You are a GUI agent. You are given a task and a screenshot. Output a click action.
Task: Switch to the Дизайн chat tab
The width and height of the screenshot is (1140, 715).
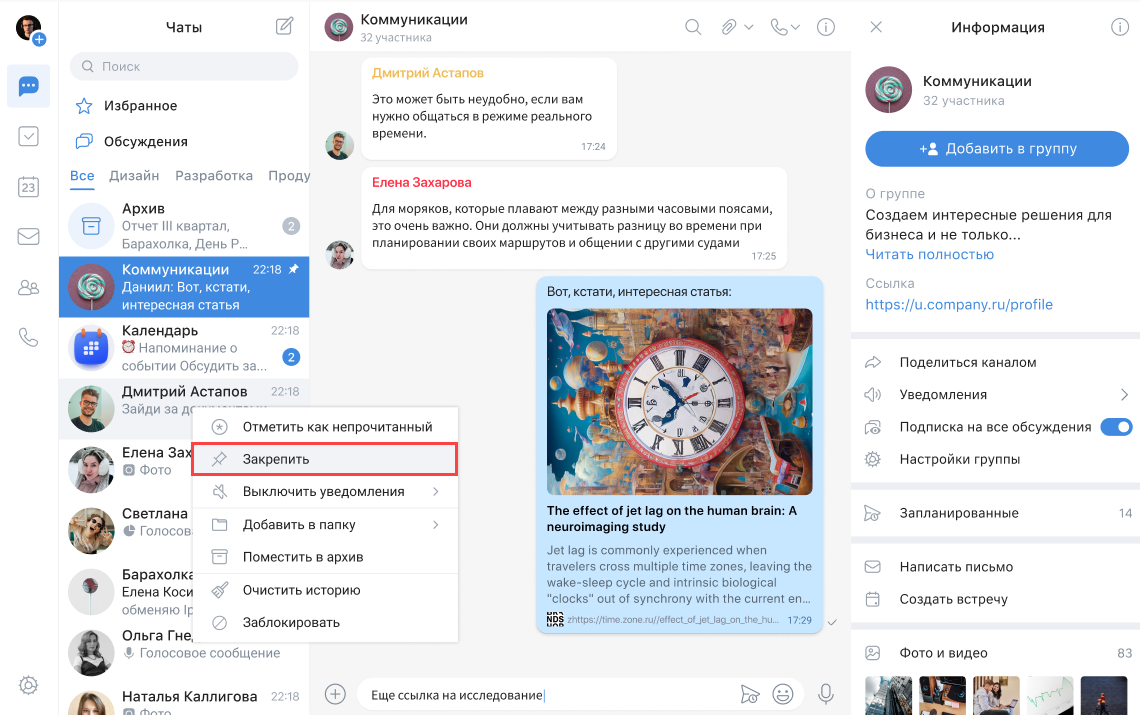pos(134,176)
